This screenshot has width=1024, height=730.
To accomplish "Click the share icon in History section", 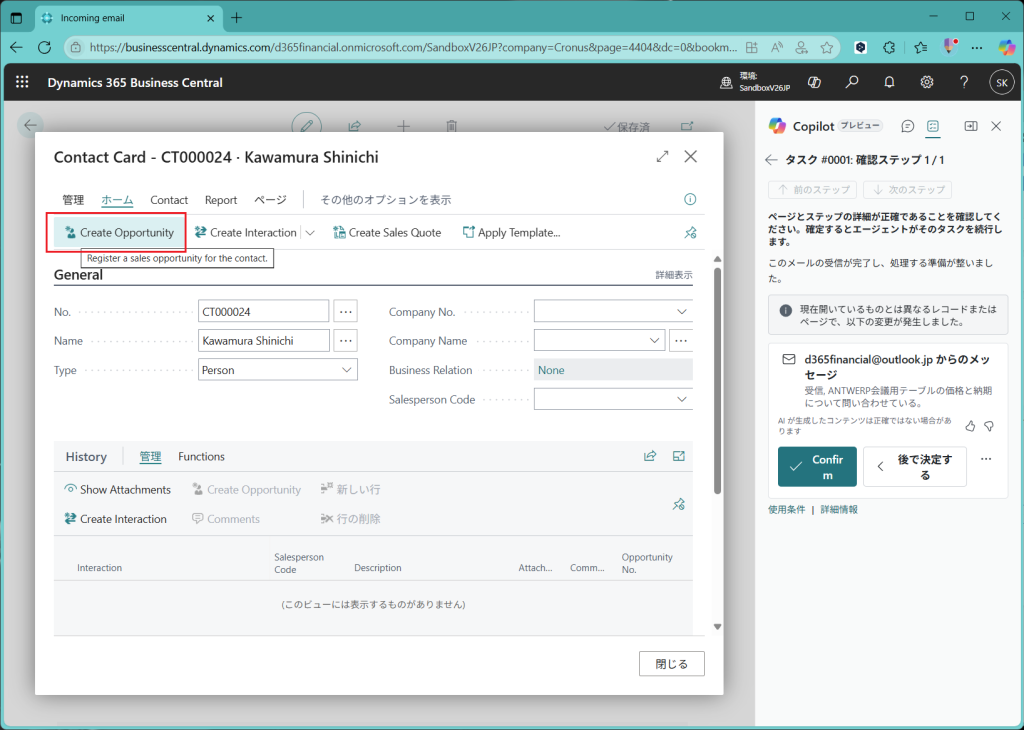I will pyautogui.click(x=650, y=456).
